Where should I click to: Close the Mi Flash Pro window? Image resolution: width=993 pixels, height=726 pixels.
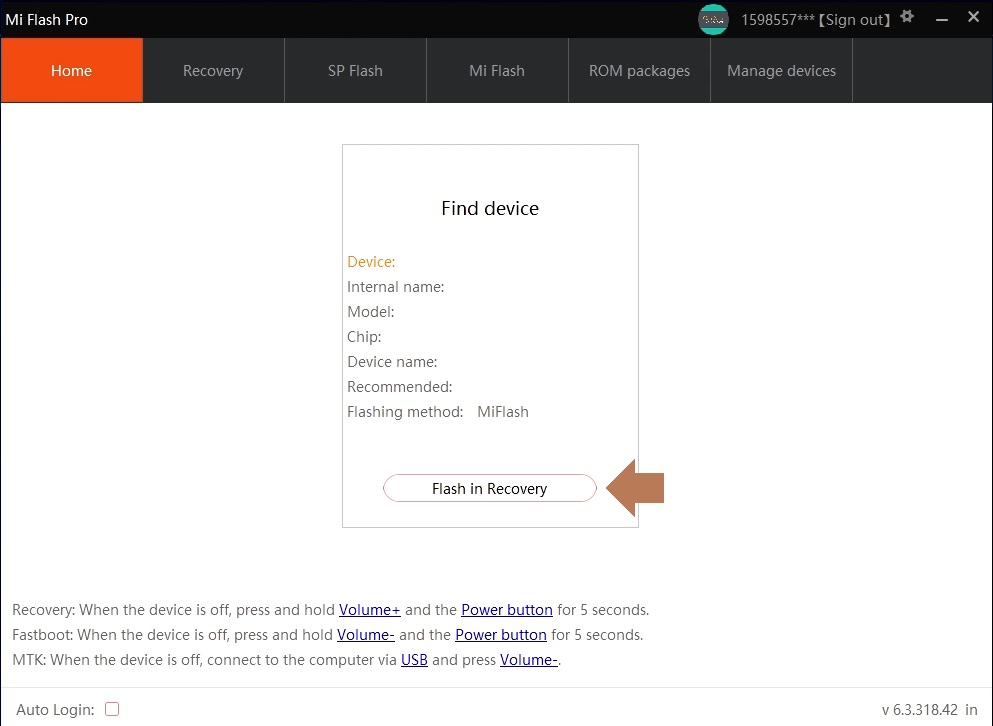[973, 17]
